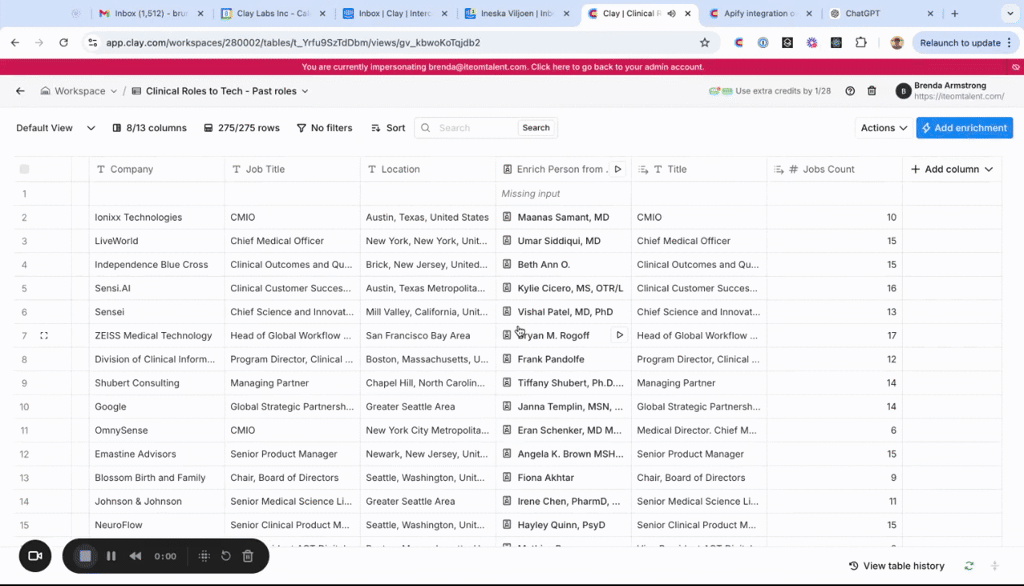Stop the screen recording
This screenshot has height=586, width=1024.
pyautogui.click(x=85, y=556)
